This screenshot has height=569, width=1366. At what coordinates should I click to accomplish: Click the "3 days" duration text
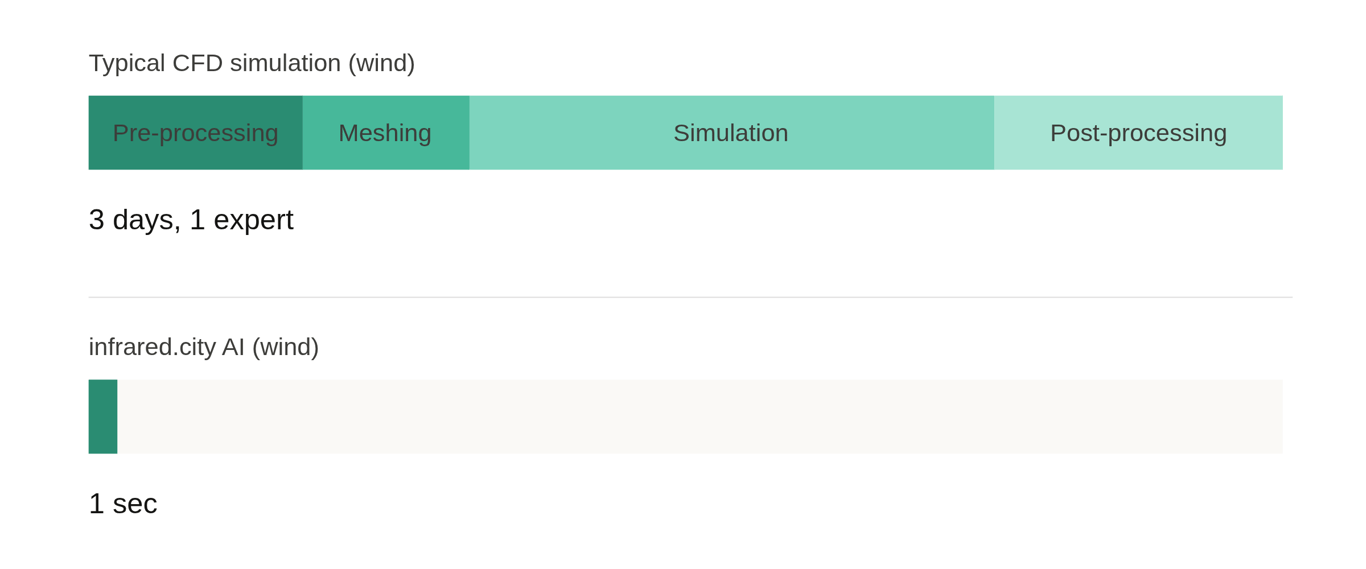[x=134, y=220]
